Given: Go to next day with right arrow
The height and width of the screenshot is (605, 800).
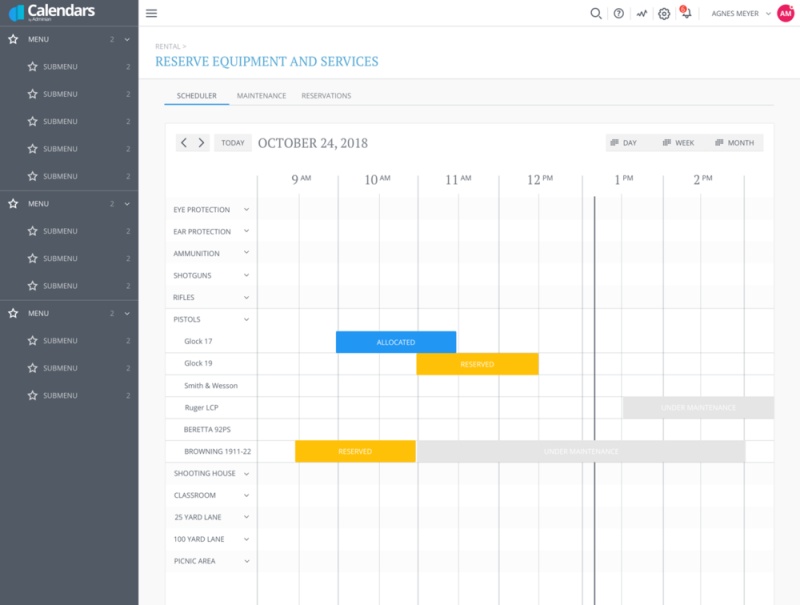Looking at the screenshot, I should pos(201,143).
